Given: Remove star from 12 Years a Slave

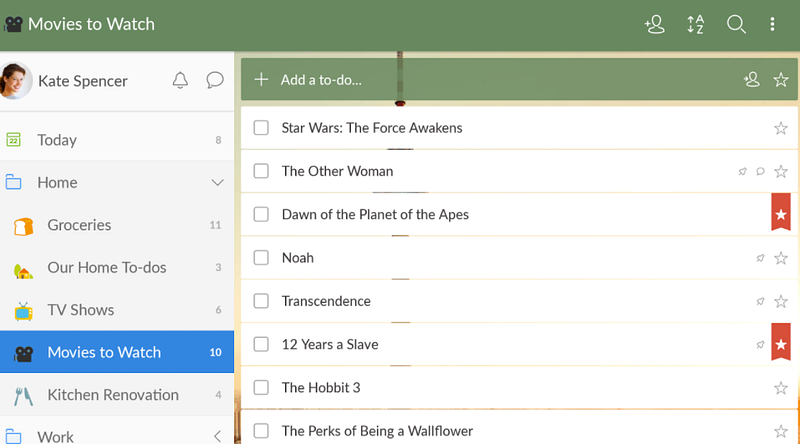Looking at the screenshot, I should coord(781,342).
